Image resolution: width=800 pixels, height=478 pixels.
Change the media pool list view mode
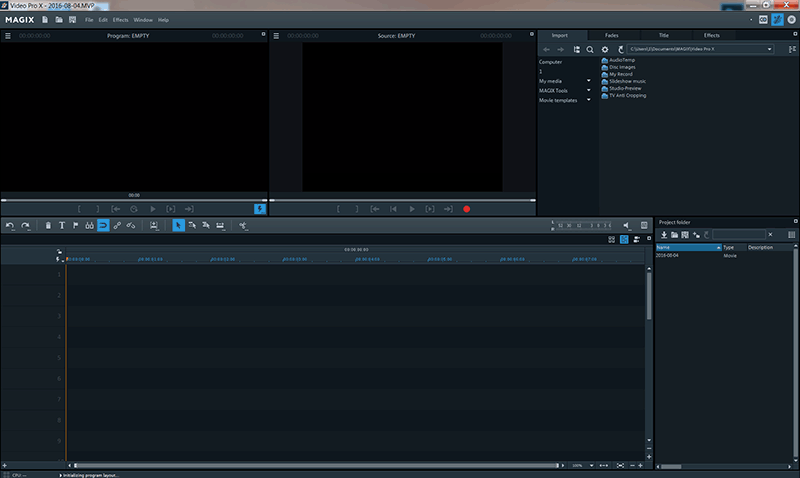click(792, 49)
